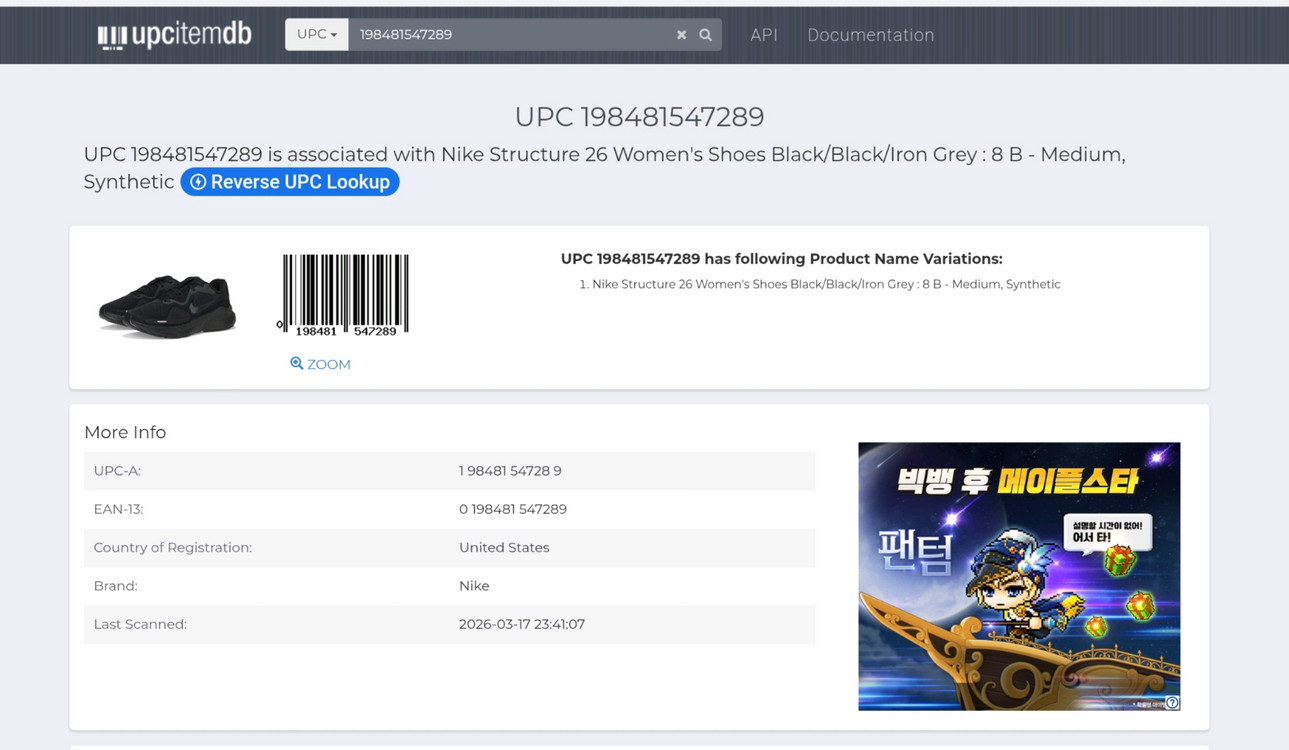Click the upcitemdb logo
This screenshot has height=750, width=1289.
tap(174, 35)
